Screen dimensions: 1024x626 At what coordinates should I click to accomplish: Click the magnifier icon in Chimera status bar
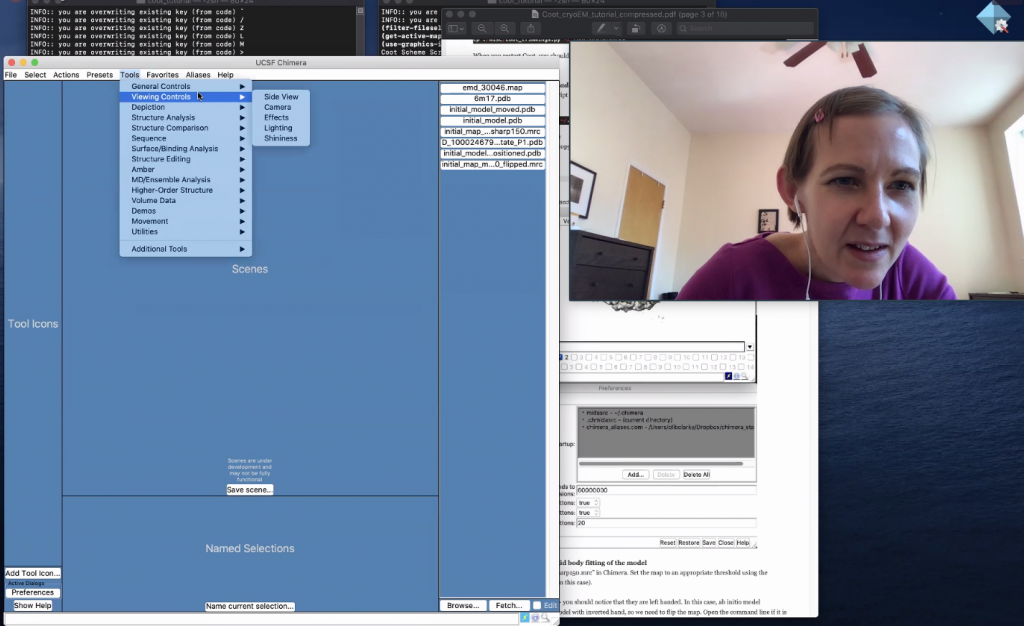point(545,618)
